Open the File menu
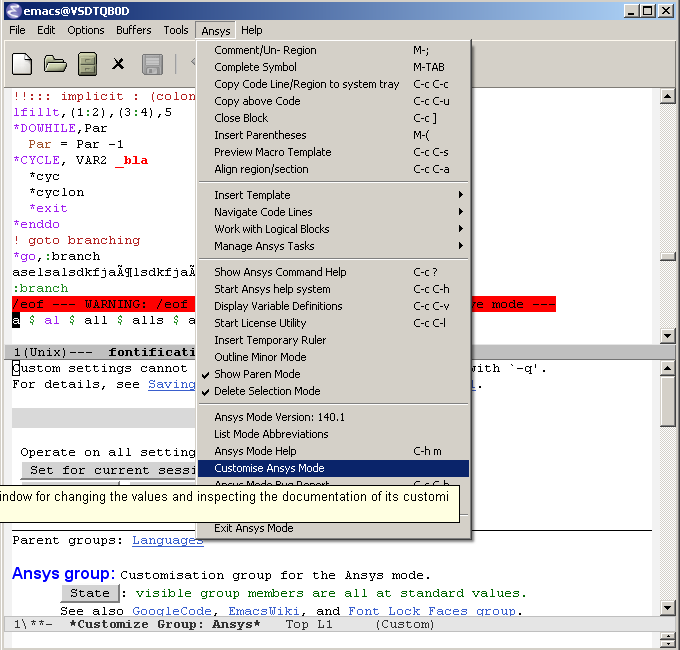Viewport: 680px width, 650px height. point(17,30)
